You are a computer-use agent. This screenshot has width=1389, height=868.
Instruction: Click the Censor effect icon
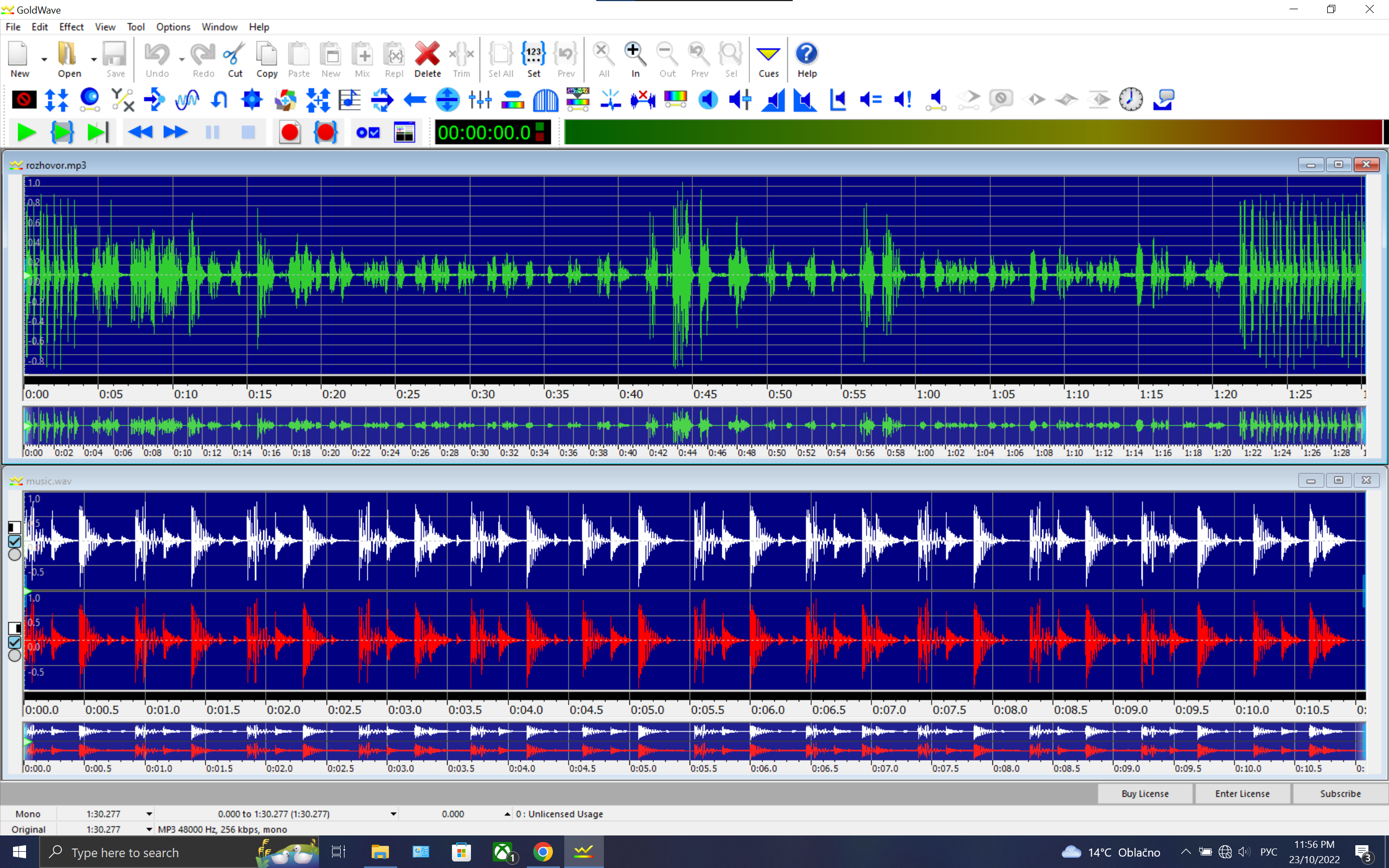23,100
